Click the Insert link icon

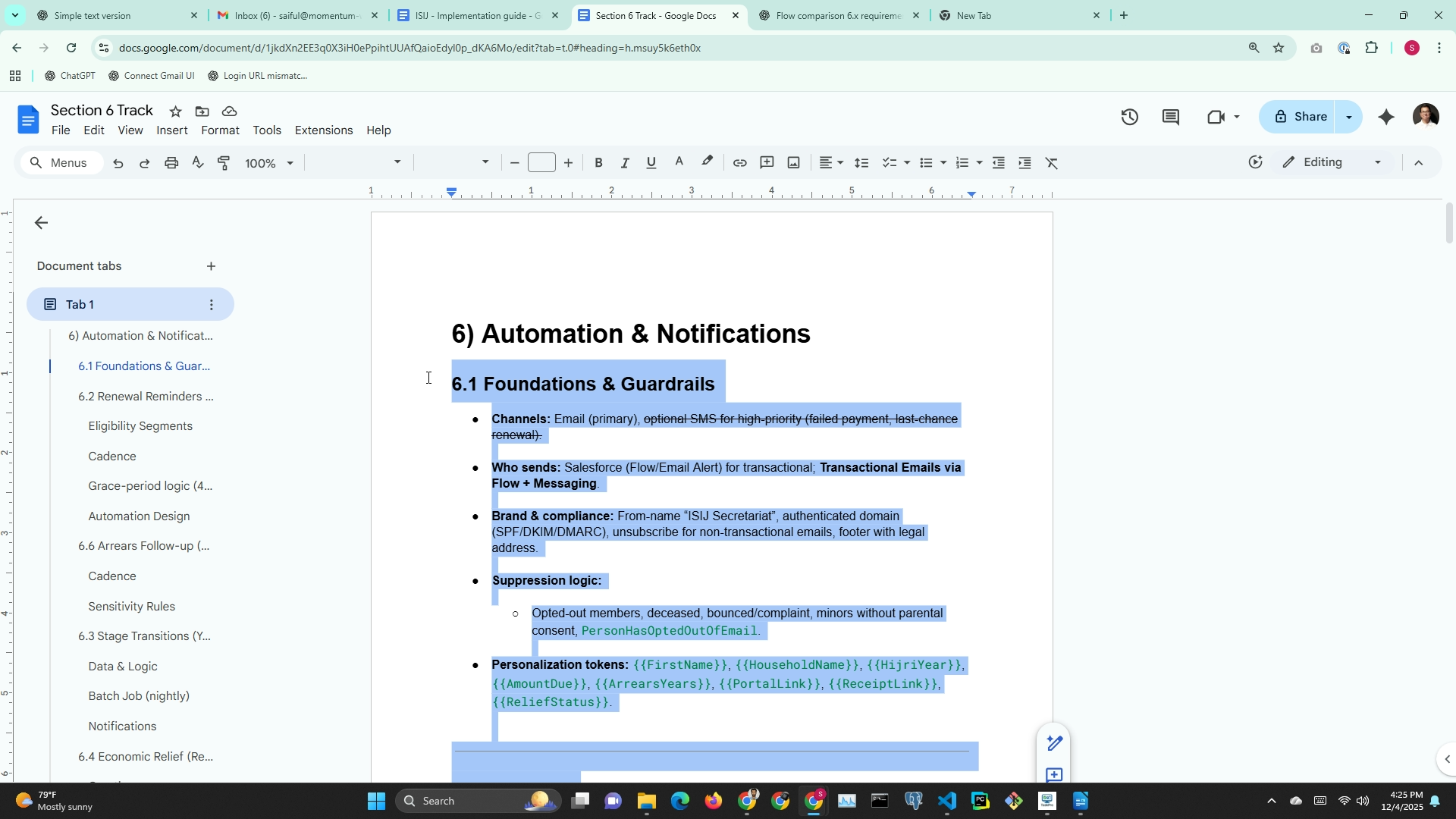tap(739, 163)
